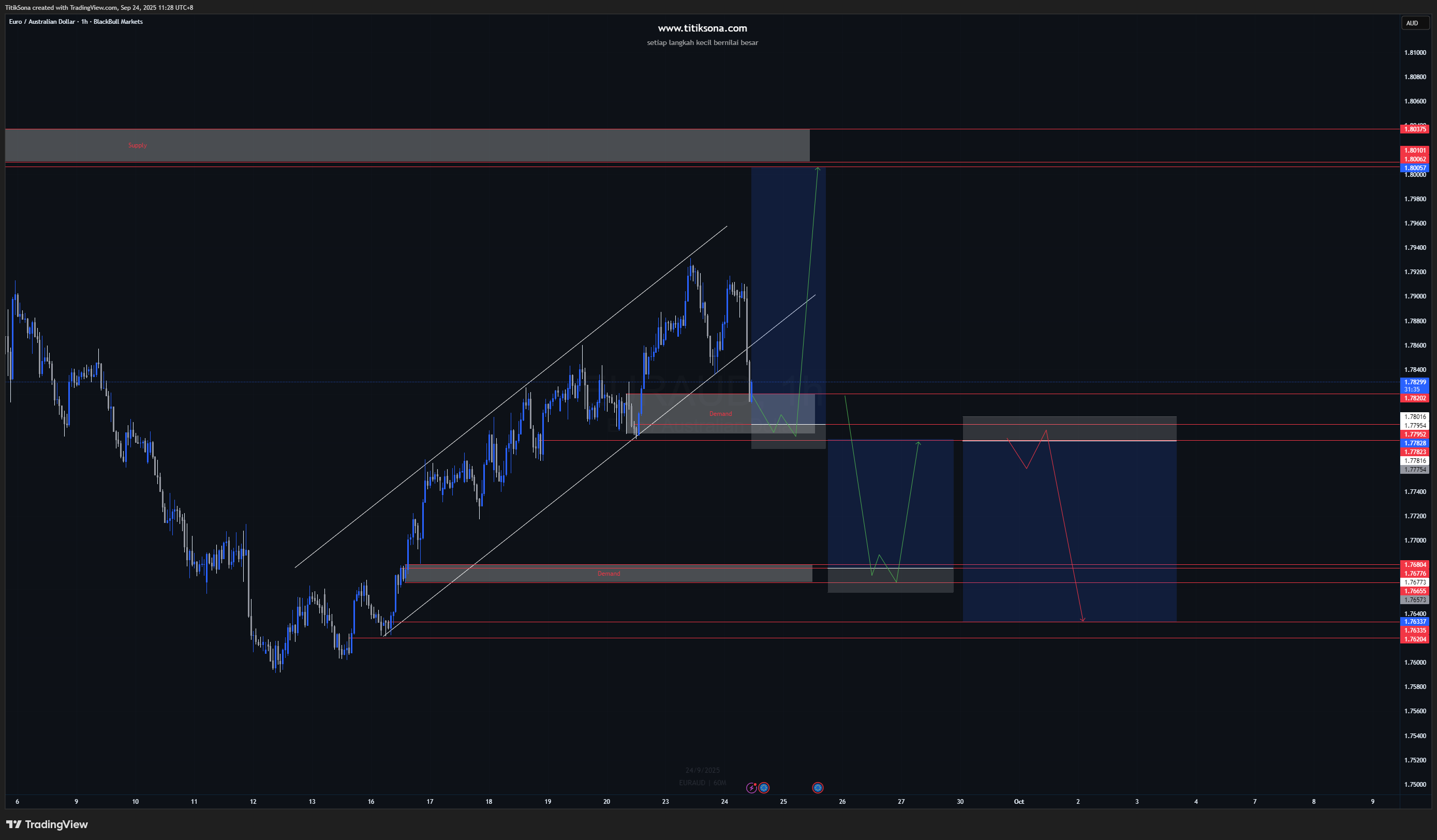Click date 24 on the time axis
The height and width of the screenshot is (840, 1437).
[724, 801]
